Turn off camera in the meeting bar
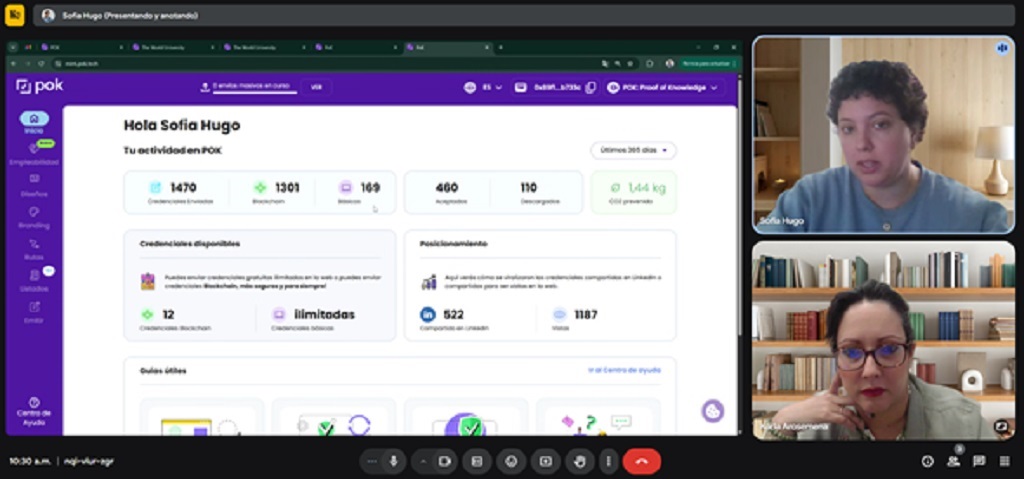This screenshot has width=1024, height=479. click(x=444, y=461)
